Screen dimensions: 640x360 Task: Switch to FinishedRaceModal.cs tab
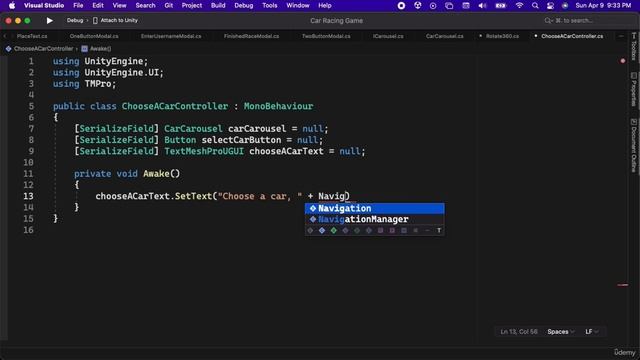(251, 36)
